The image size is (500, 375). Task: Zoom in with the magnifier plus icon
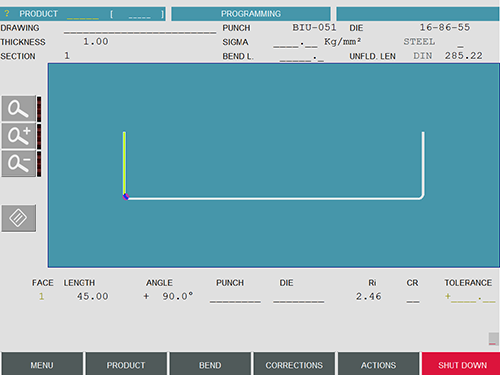pyautogui.click(x=19, y=136)
